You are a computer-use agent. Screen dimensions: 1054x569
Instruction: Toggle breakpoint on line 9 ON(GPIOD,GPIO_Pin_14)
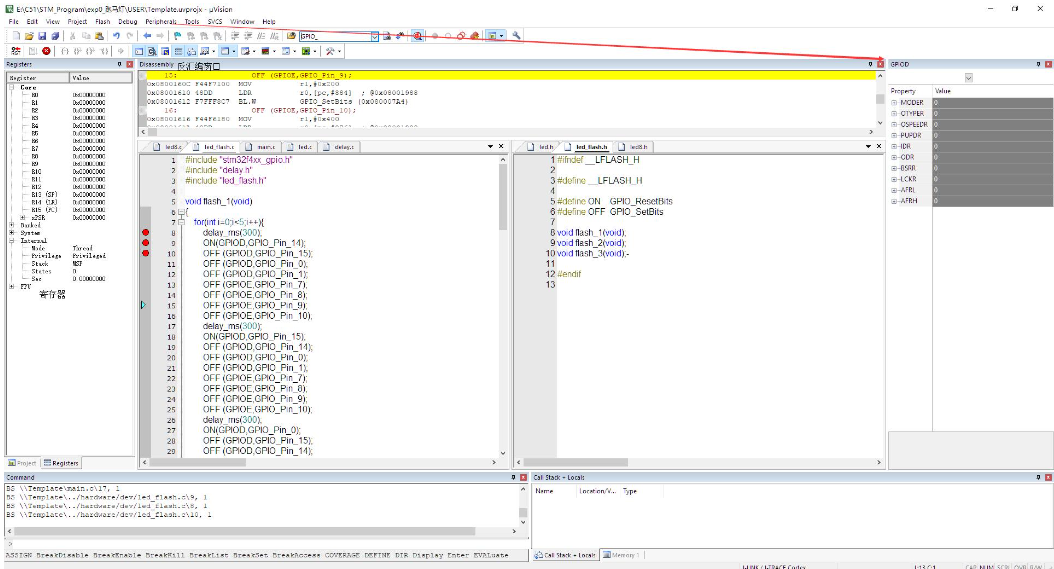(x=145, y=243)
